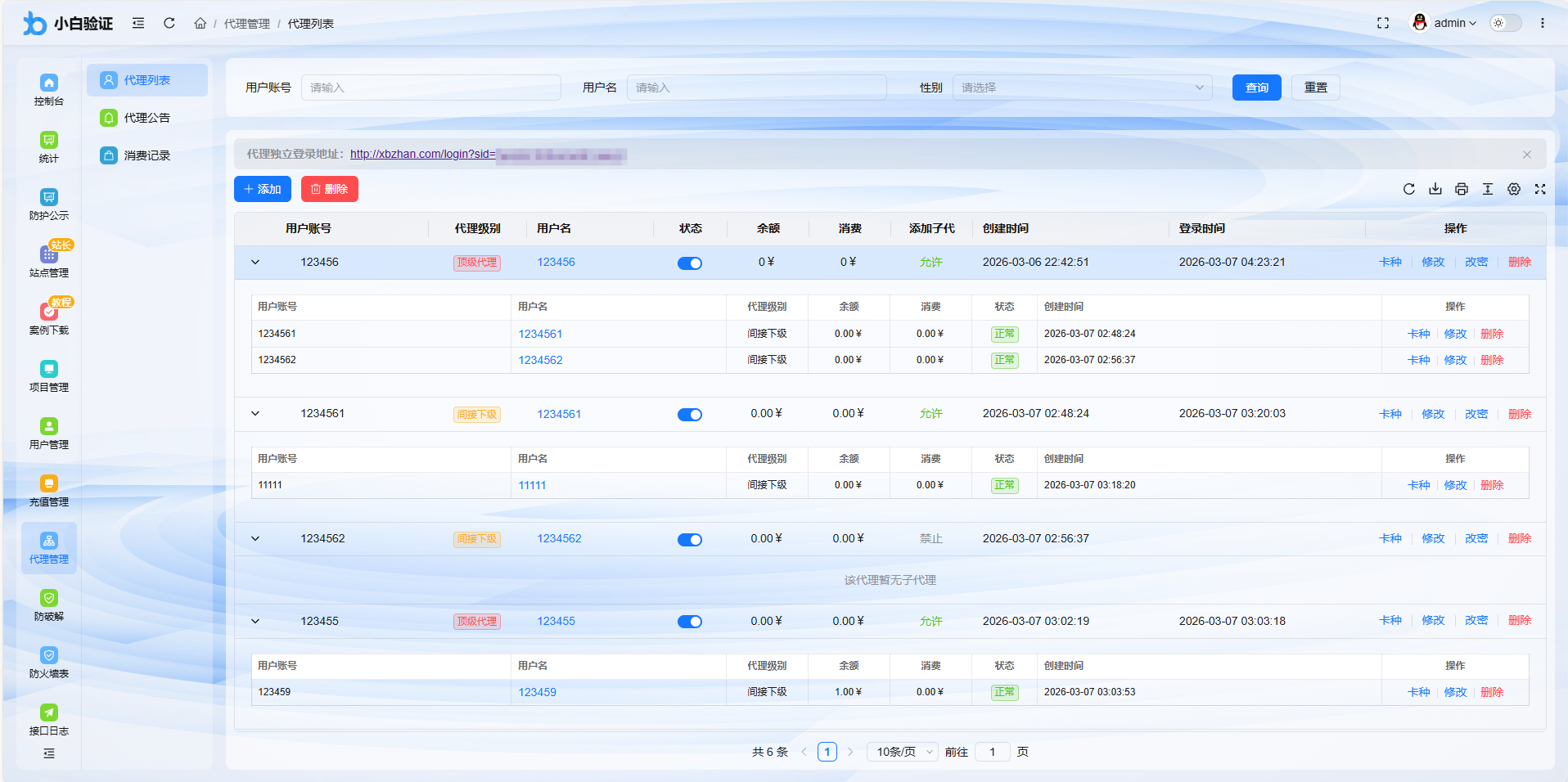Toggle the status switch of agent 123455
Viewport: 1568px width, 782px height.
[690, 621]
